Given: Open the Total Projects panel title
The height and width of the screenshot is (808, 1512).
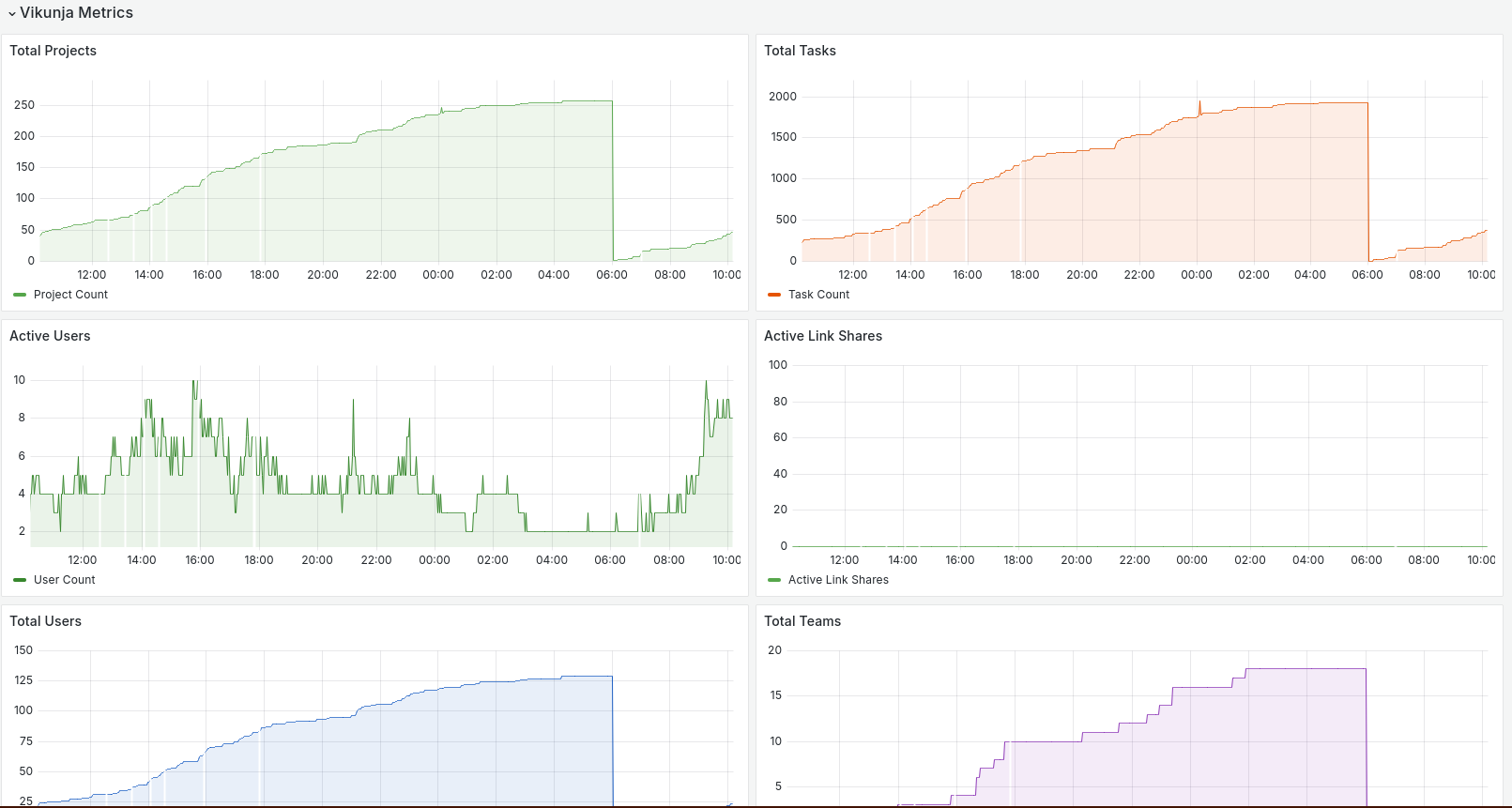Looking at the screenshot, I should 53,51.
